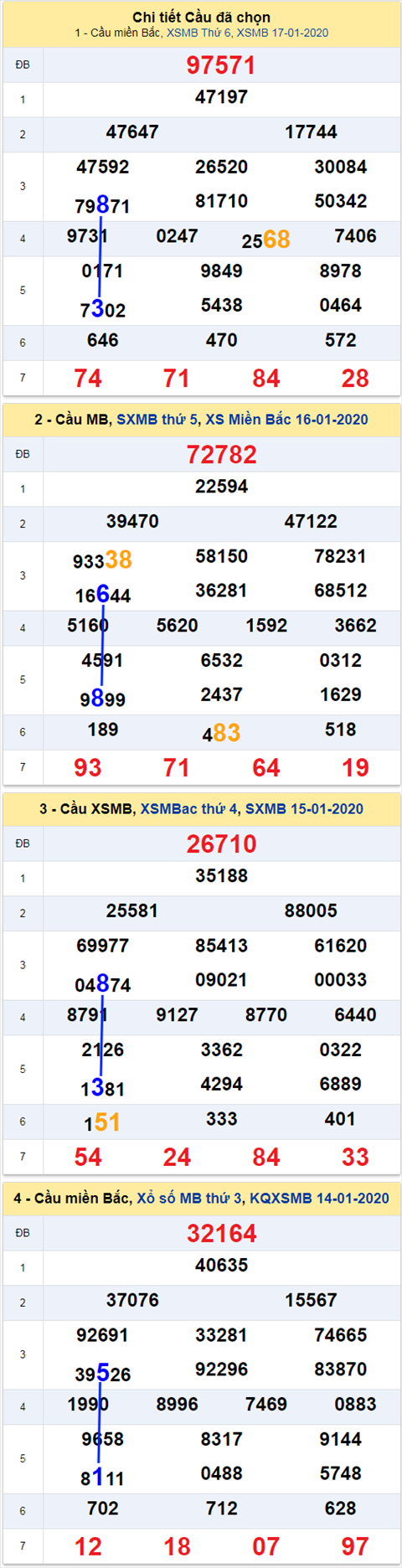Image resolution: width=402 pixels, height=1568 pixels.
Task: Select special prize number 32164
Action: coord(221,1234)
